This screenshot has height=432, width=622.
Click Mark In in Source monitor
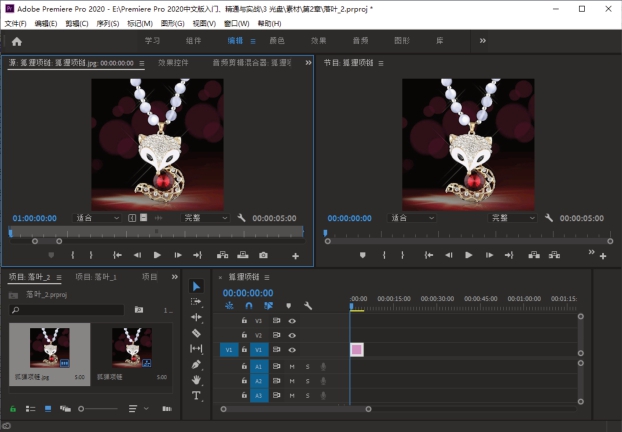coord(73,255)
